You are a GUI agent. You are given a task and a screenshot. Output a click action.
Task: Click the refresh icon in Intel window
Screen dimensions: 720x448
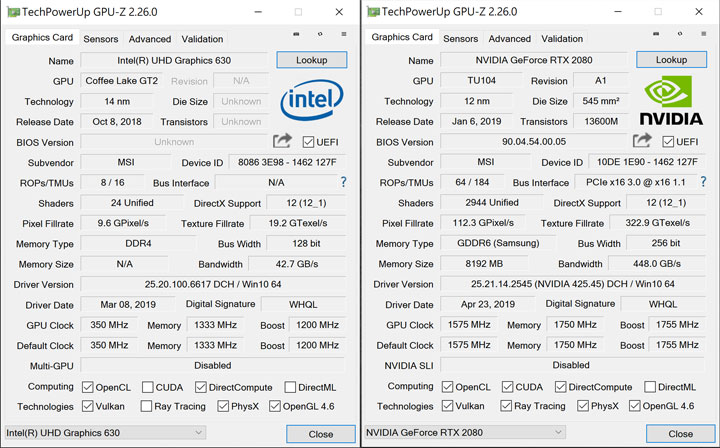320,34
